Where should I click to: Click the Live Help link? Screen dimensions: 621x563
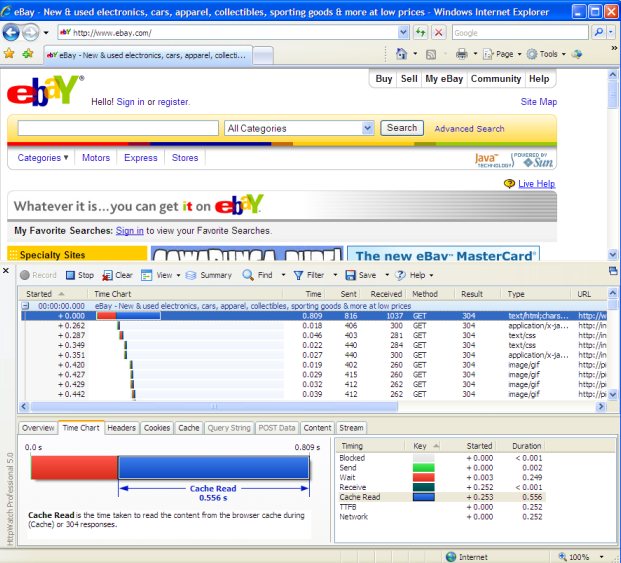537,184
